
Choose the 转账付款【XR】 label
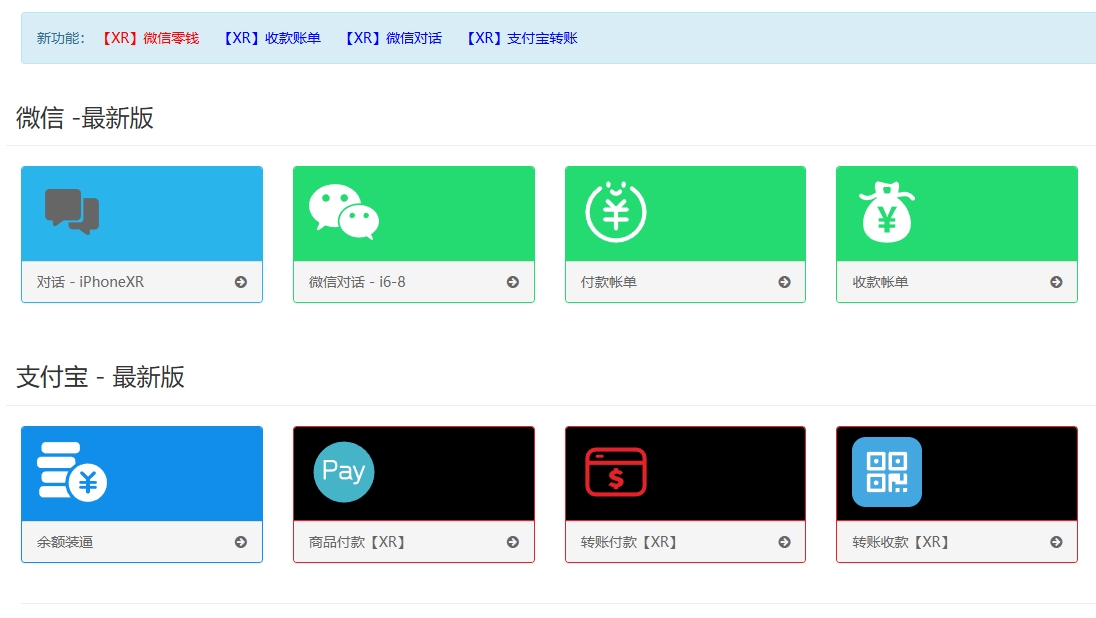tap(629, 542)
